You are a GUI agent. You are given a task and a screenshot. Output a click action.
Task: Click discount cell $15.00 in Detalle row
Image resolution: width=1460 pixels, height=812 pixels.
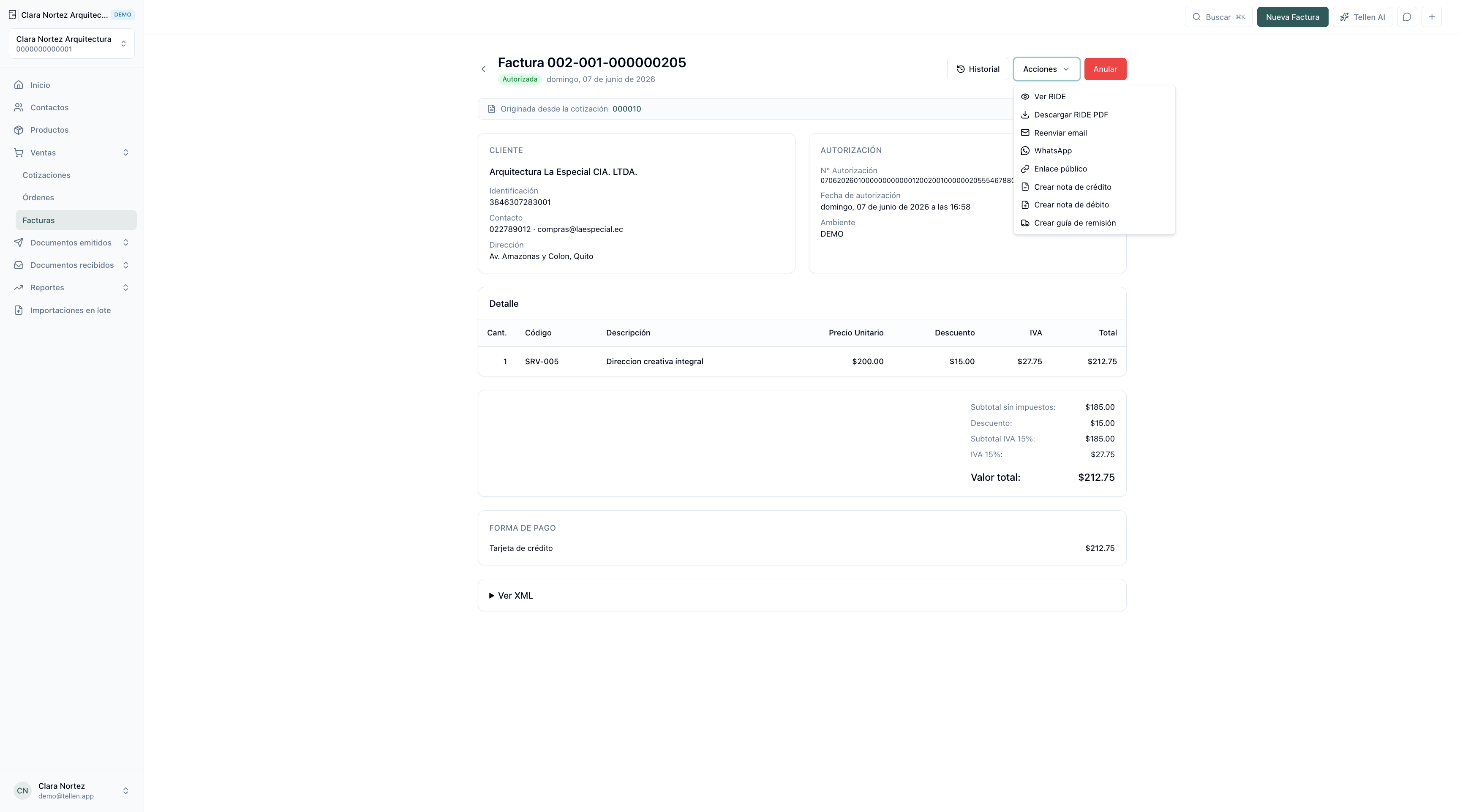tap(962, 362)
